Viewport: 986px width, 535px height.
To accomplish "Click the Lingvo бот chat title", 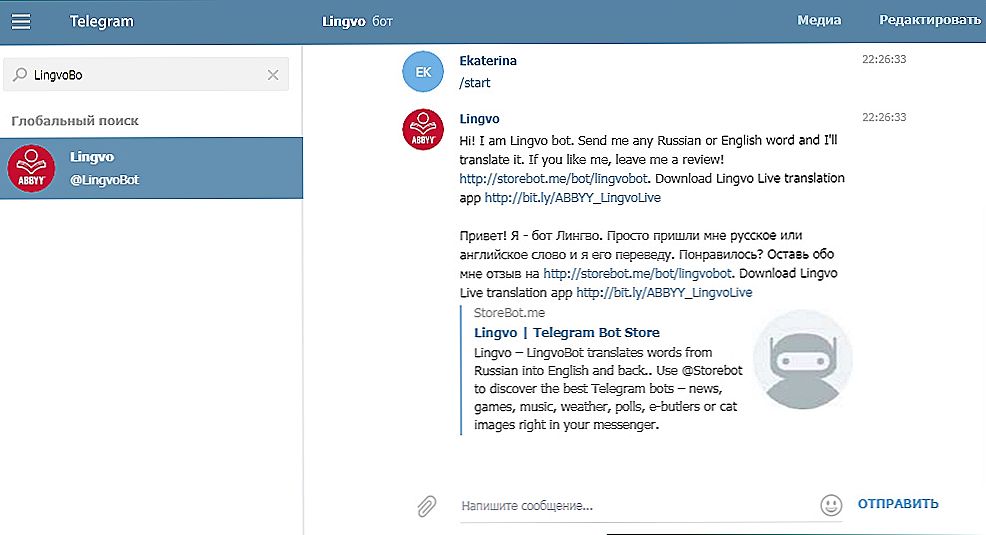I will click(x=357, y=21).
